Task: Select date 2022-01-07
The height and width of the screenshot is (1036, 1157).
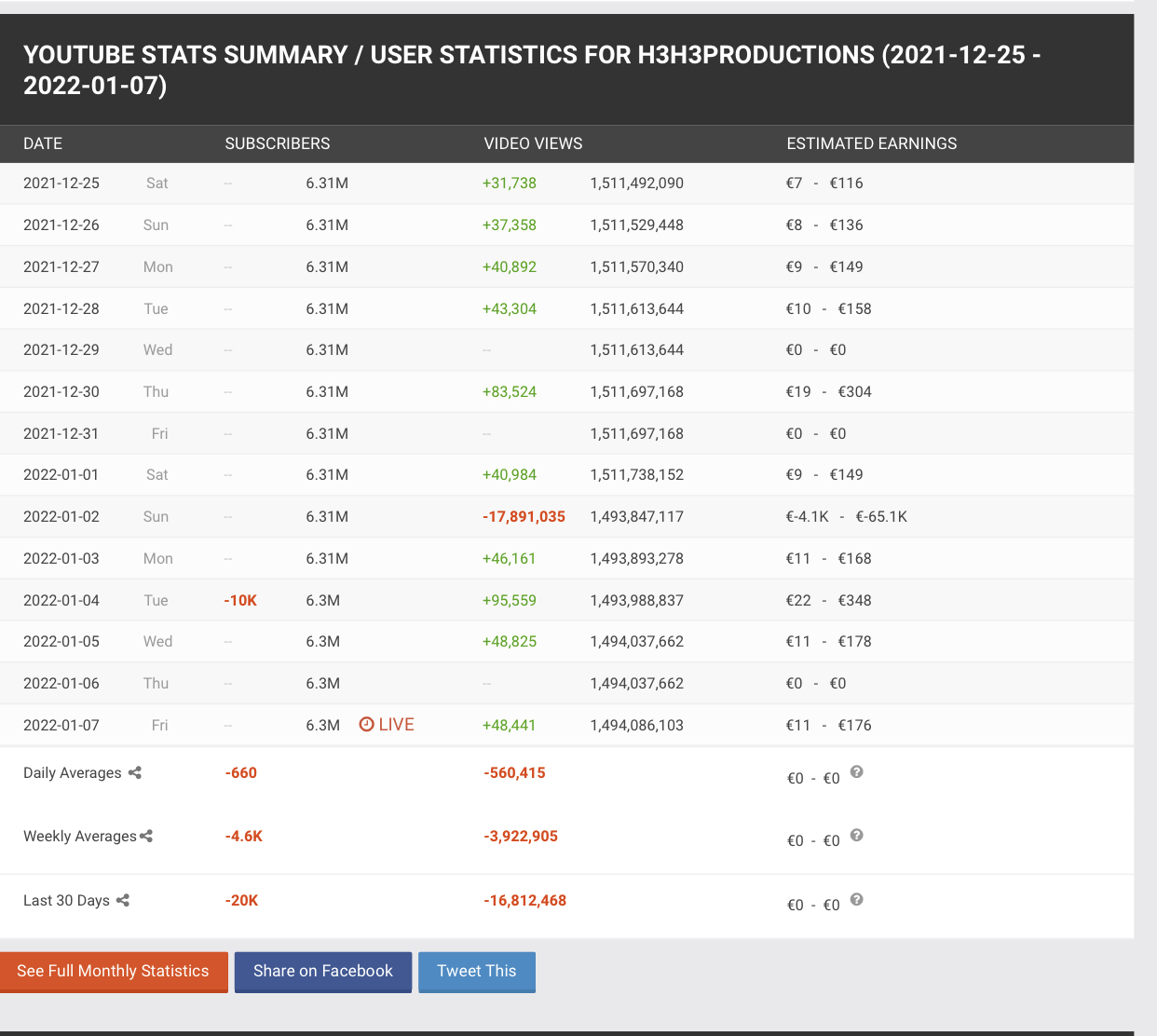Action: pos(61,726)
